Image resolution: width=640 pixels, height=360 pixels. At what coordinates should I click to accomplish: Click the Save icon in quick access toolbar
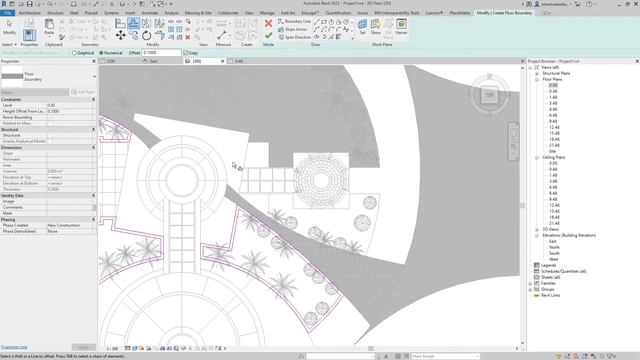(29, 4)
